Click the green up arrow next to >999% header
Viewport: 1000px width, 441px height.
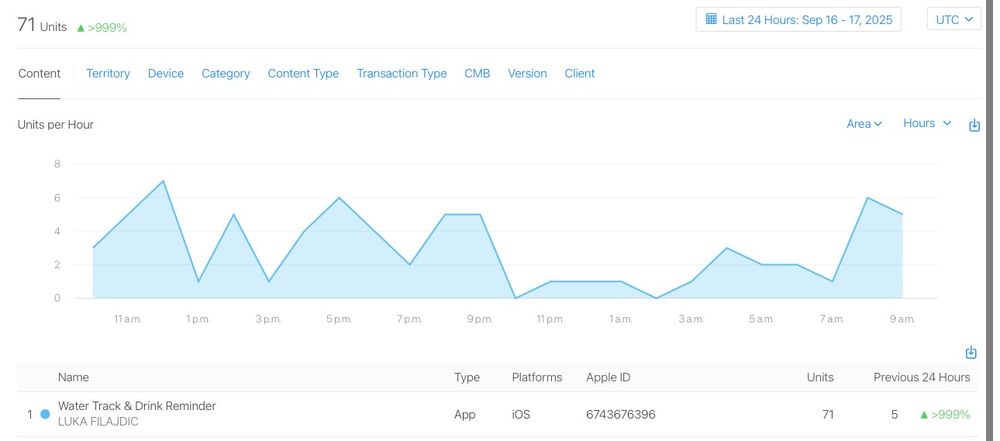(x=80, y=28)
